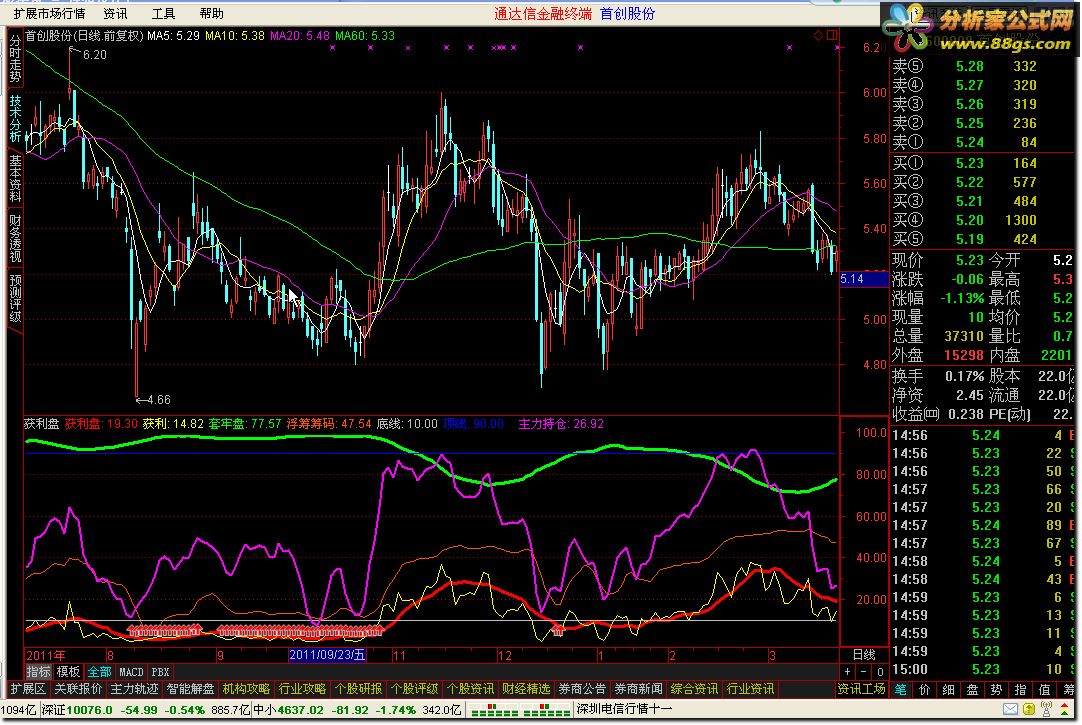This screenshot has width=1082, height=725.
Task: Click the 日线 period button
Action: click(864, 655)
